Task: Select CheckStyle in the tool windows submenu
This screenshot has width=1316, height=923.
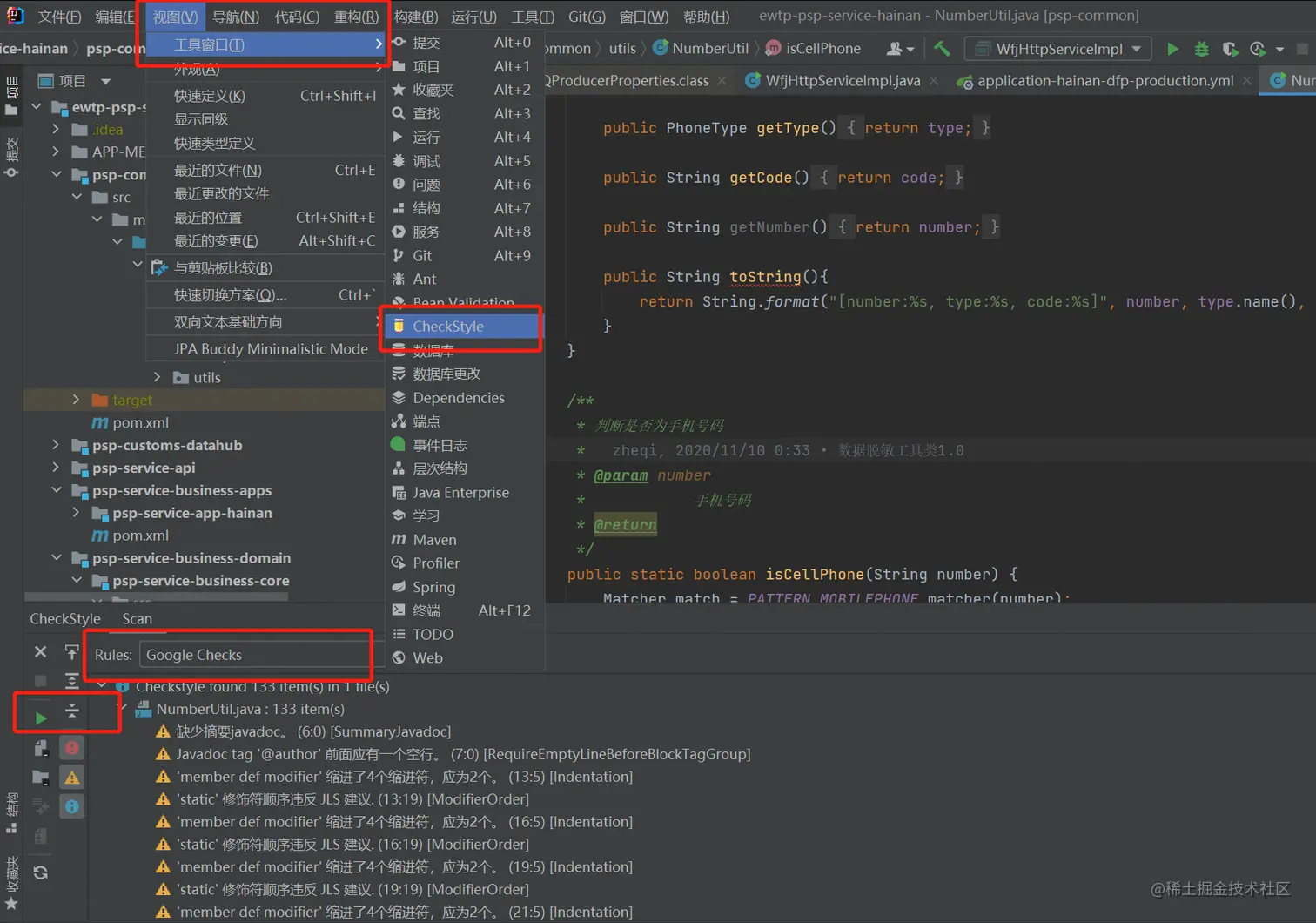Action: pos(463,326)
